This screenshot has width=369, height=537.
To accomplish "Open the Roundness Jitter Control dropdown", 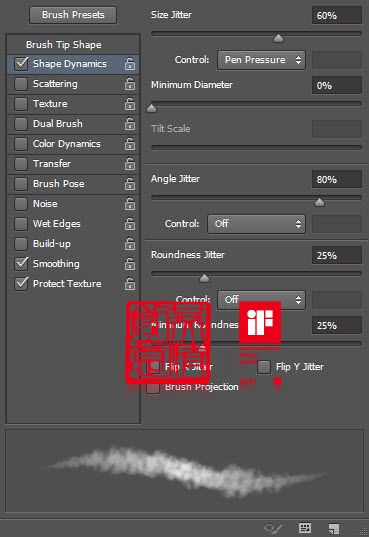I will pyautogui.click(x=261, y=300).
